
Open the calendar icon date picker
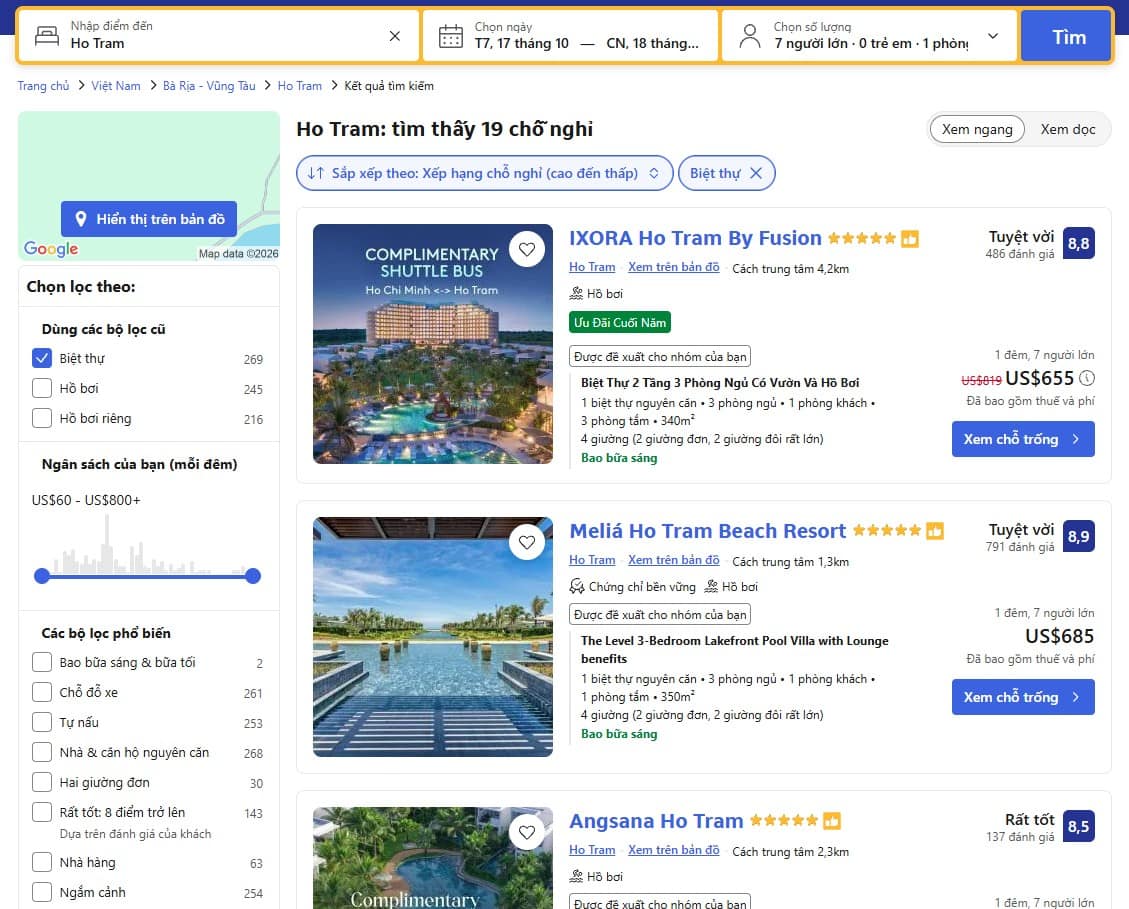click(x=451, y=36)
